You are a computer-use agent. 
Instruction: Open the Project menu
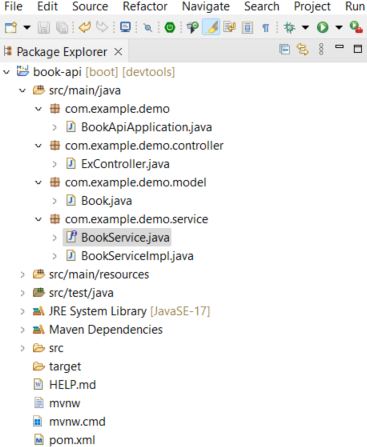click(312, 6)
